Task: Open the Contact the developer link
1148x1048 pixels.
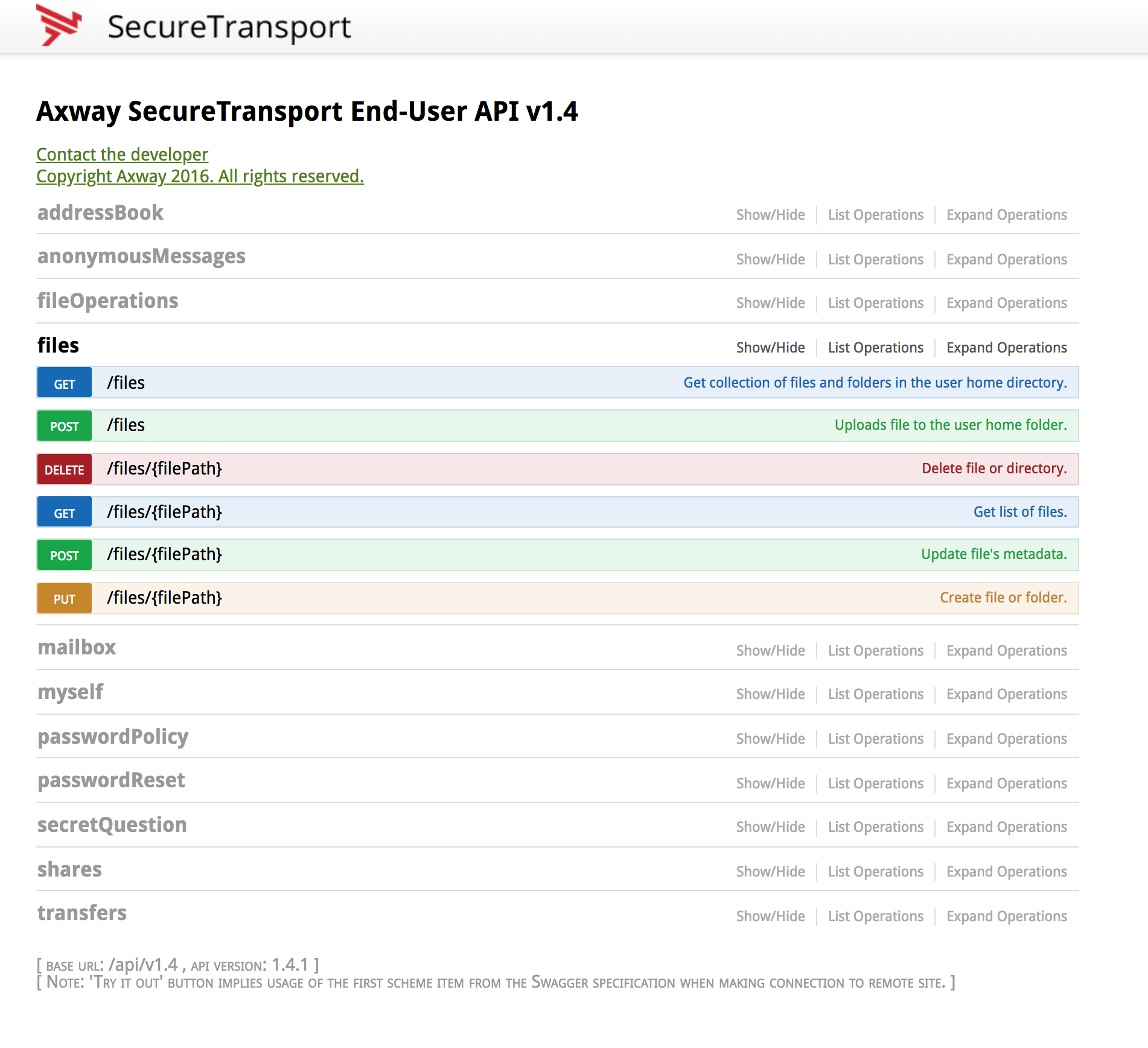Action: click(x=122, y=155)
